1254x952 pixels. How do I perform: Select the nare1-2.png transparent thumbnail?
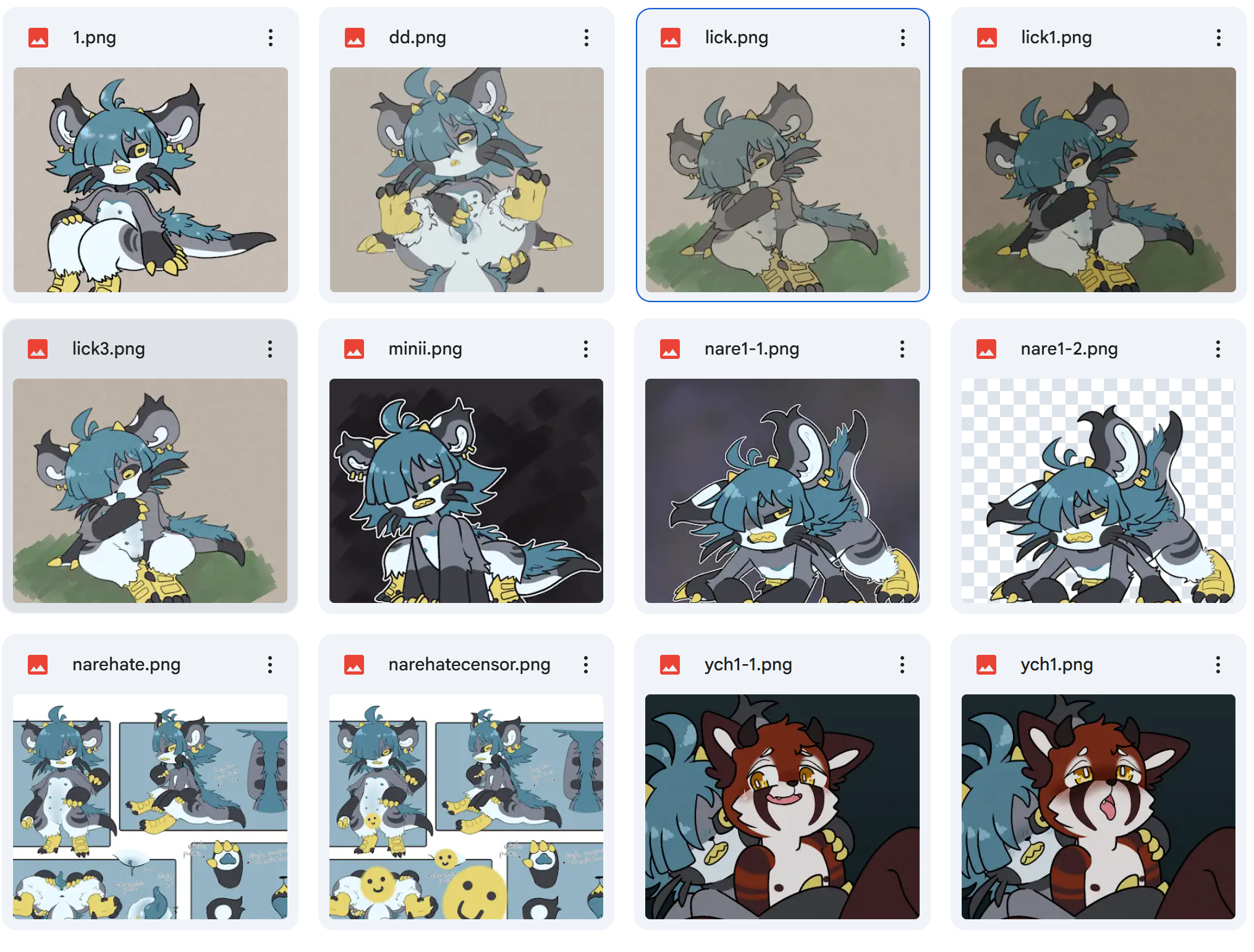pyautogui.click(x=1098, y=491)
